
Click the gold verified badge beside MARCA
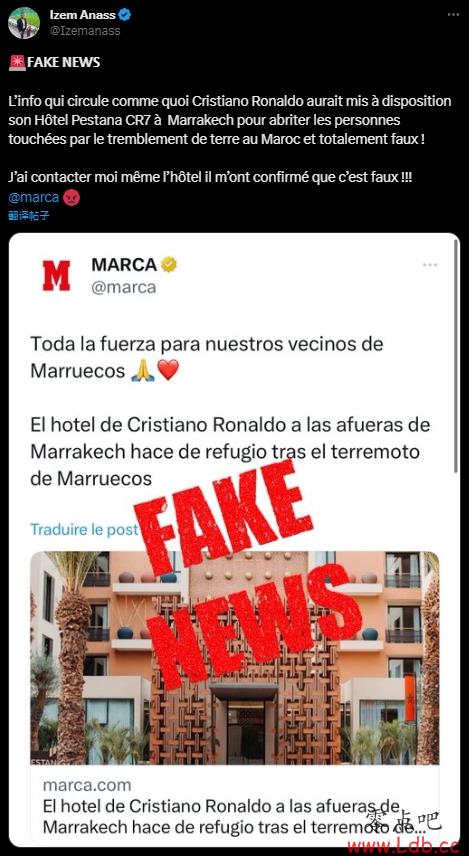169,265
